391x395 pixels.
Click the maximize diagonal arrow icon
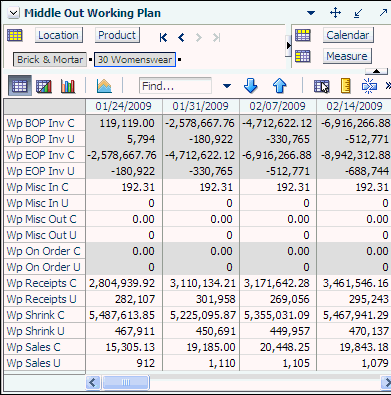(383, 13)
